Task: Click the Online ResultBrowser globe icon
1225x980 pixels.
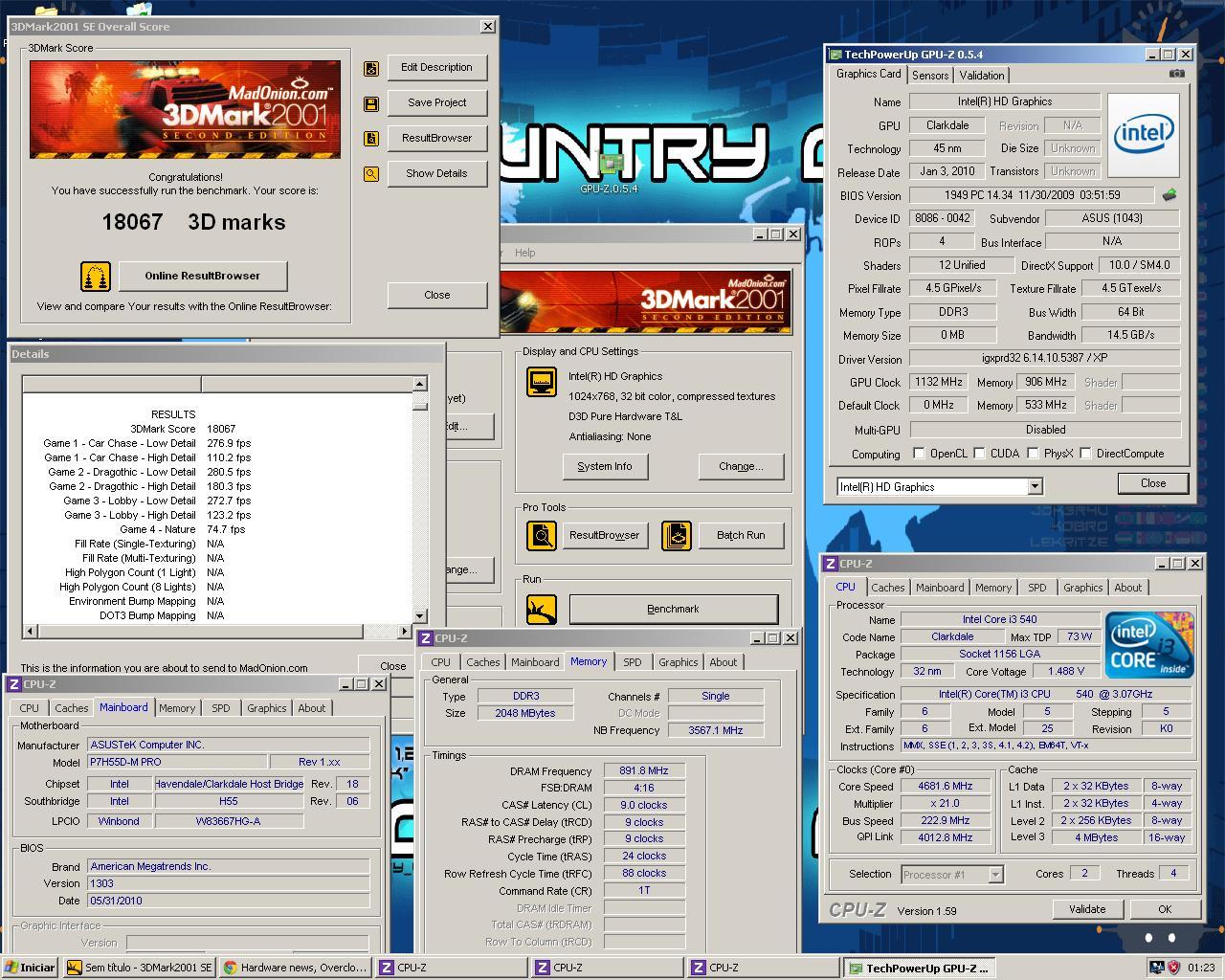Action: [96, 277]
